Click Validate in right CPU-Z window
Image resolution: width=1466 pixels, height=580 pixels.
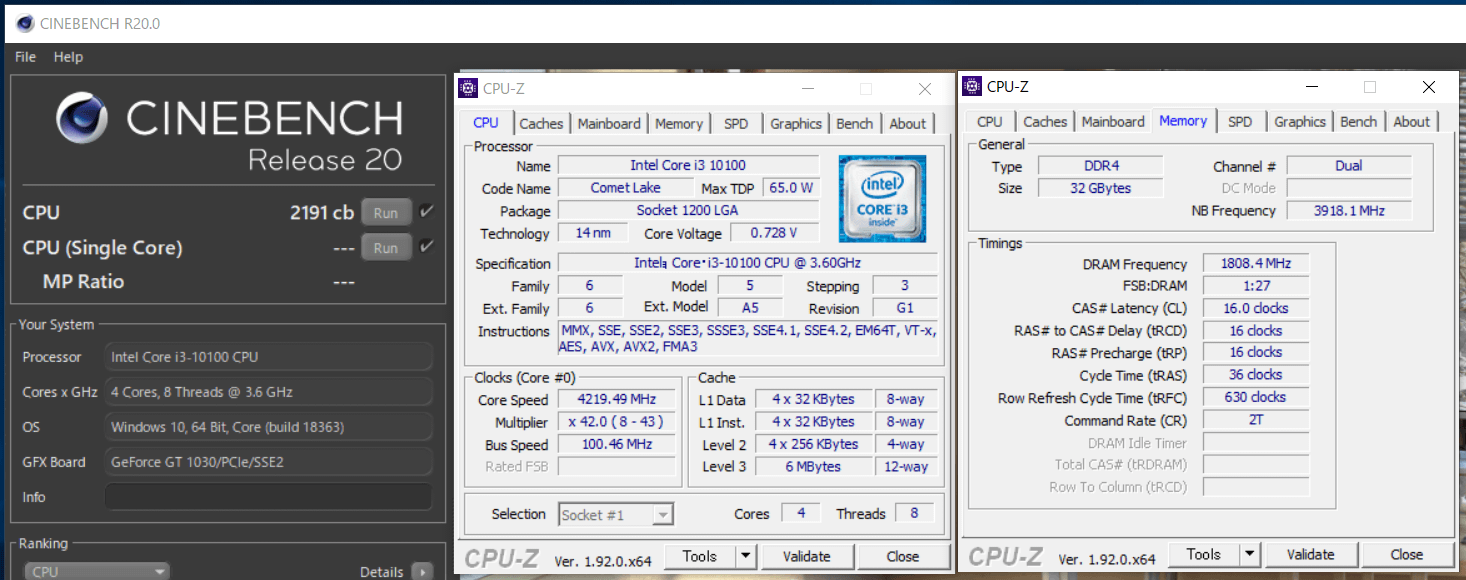pyautogui.click(x=1311, y=554)
